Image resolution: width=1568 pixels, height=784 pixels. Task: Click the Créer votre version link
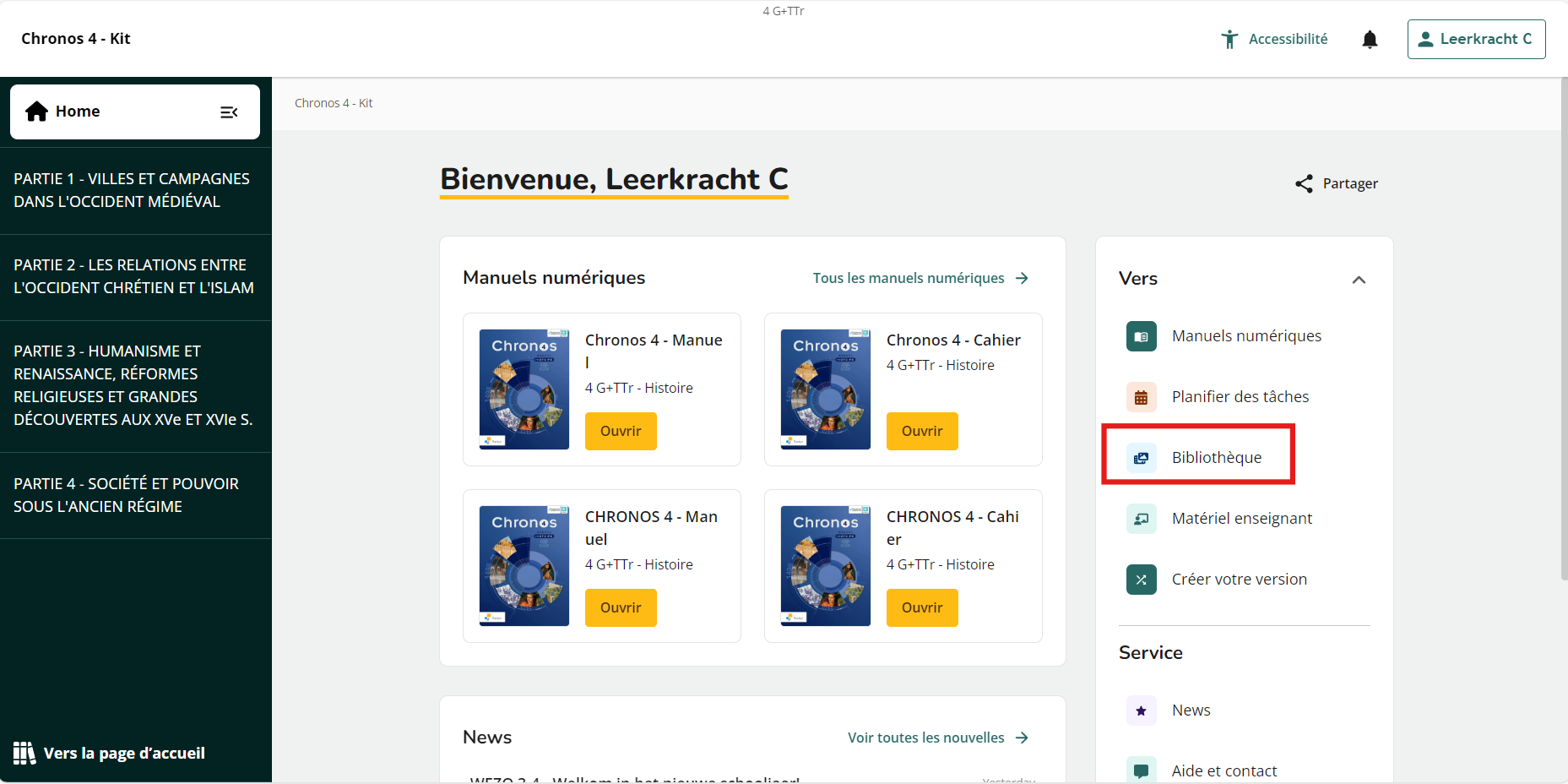click(x=1240, y=580)
